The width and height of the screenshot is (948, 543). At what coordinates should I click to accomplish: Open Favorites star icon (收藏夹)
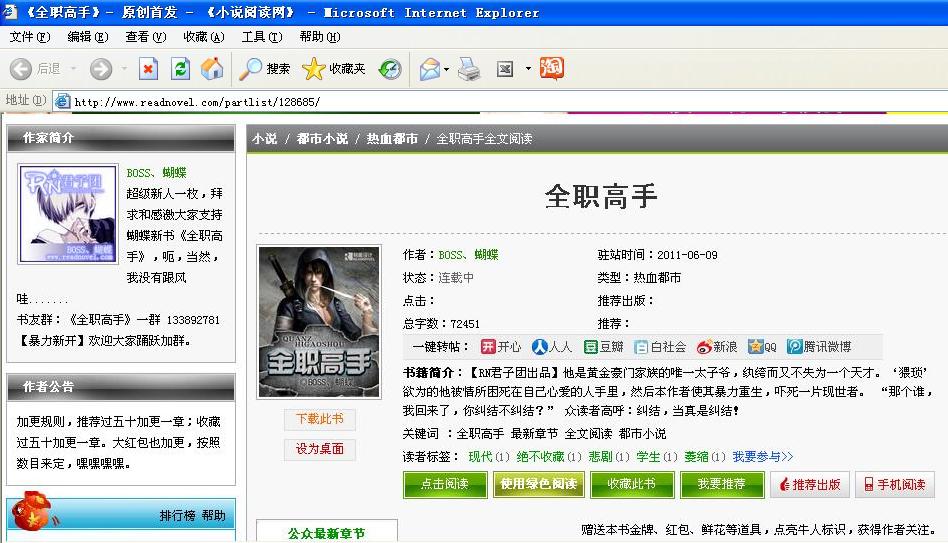click(x=313, y=69)
